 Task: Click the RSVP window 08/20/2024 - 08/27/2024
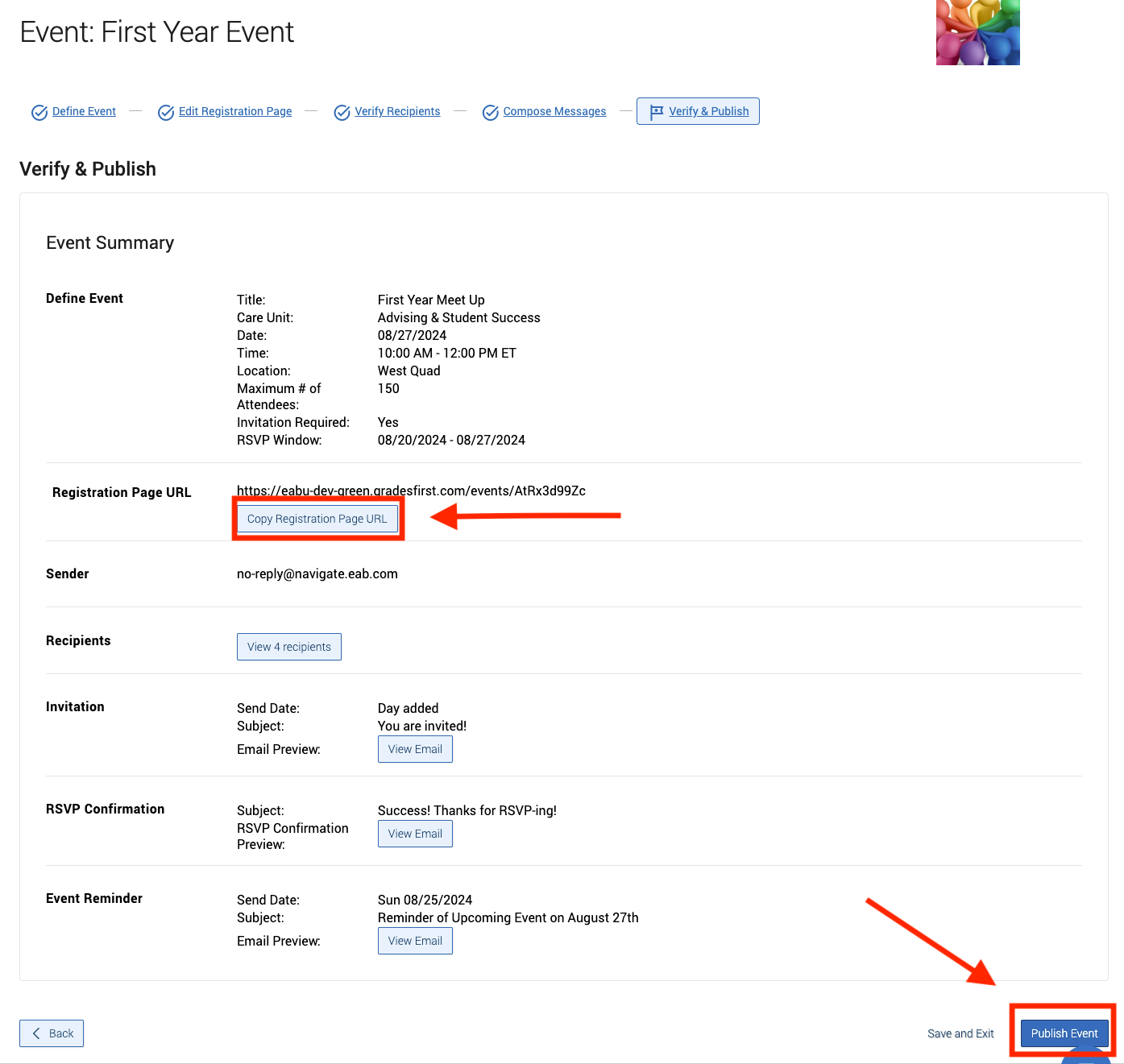pyautogui.click(x=451, y=440)
